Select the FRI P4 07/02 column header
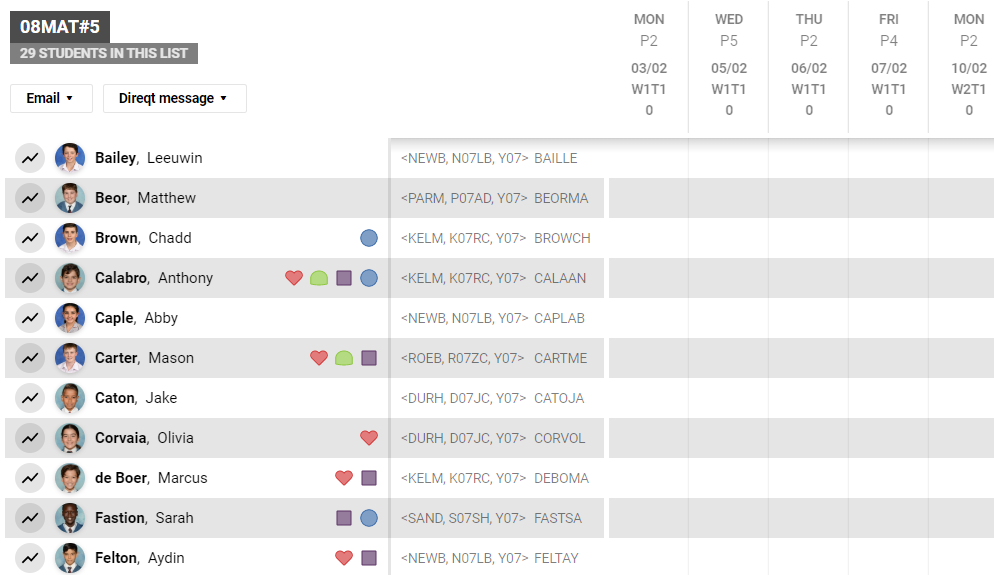The image size is (994, 575). coord(889,65)
